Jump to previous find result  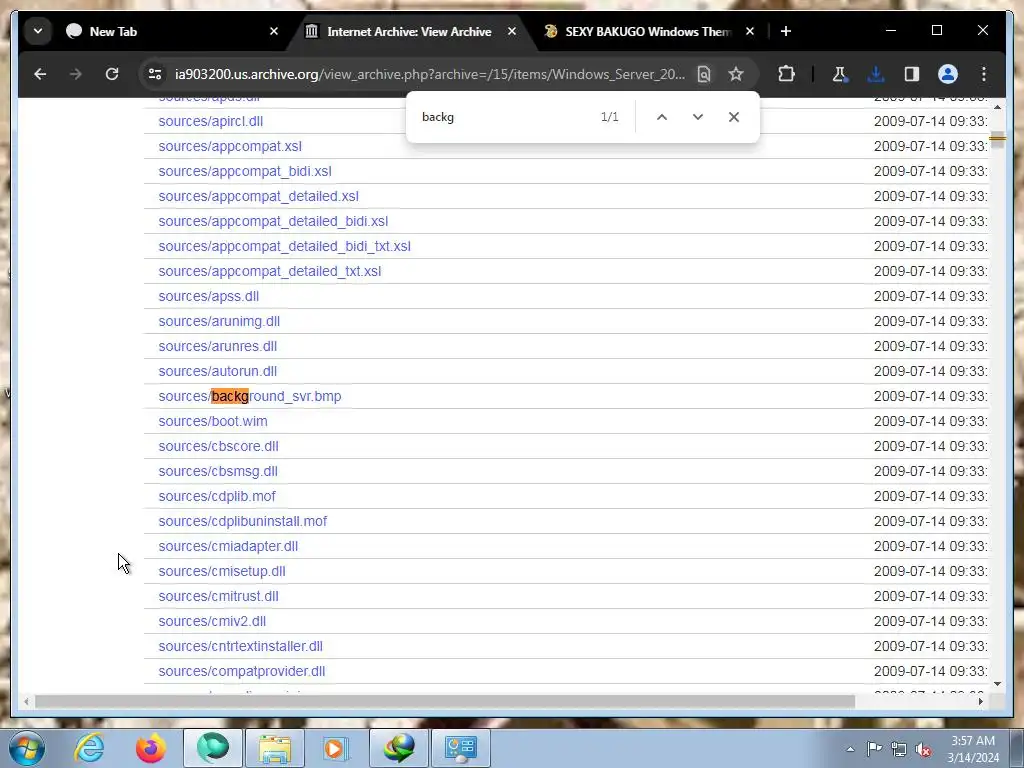(x=662, y=117)
